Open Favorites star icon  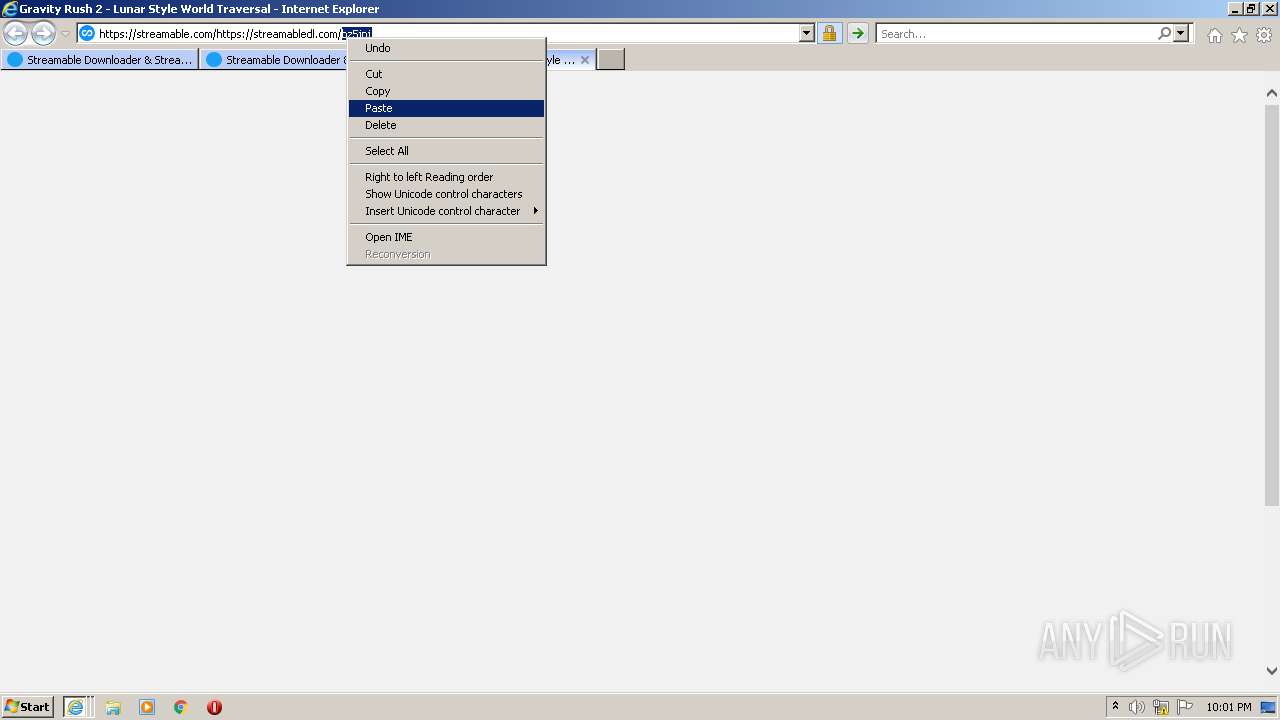pos(1239,35)
